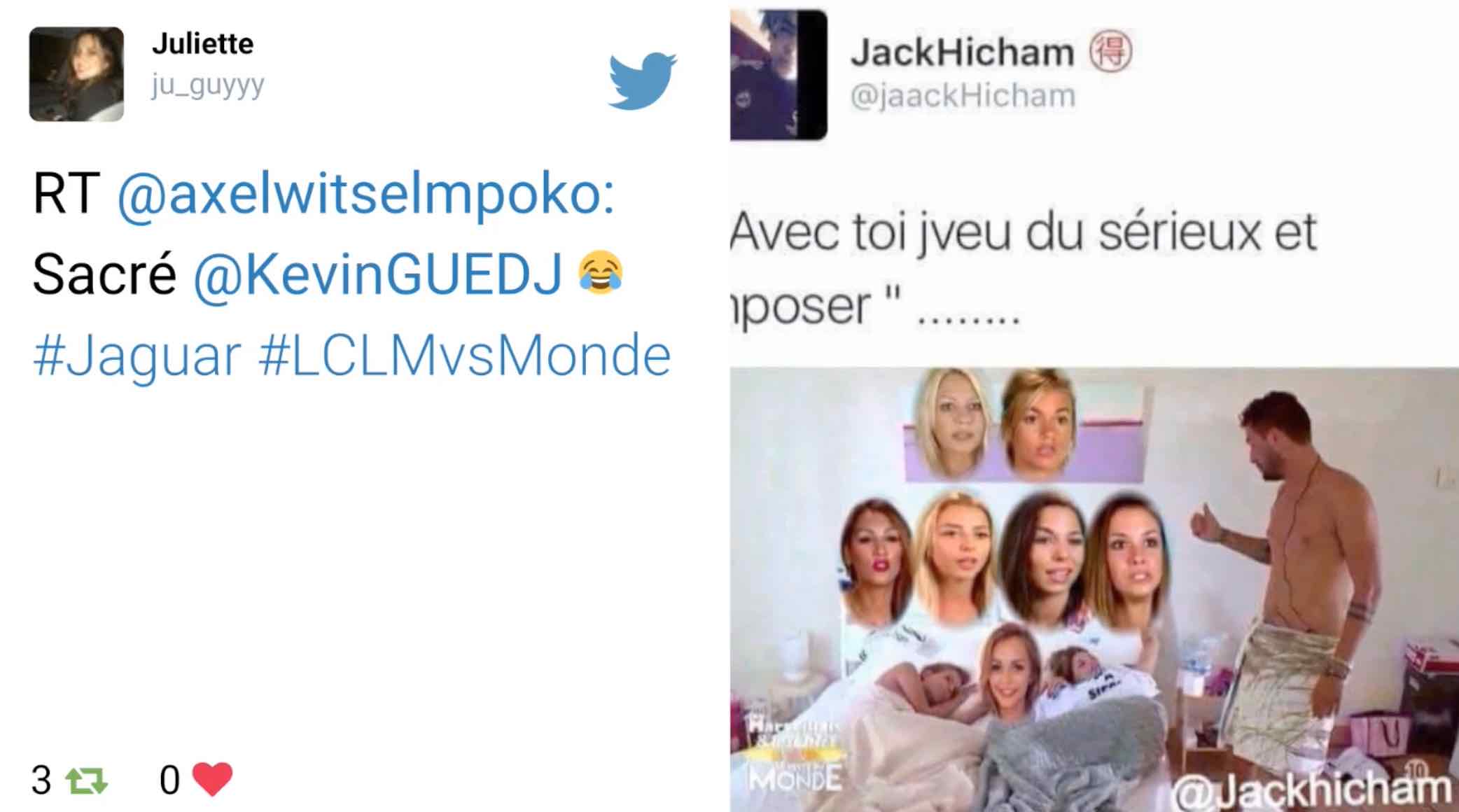Open the @KevinGUEDJ mention
The width and height of the screenshot is (1459, 812).
pos(377,274)
